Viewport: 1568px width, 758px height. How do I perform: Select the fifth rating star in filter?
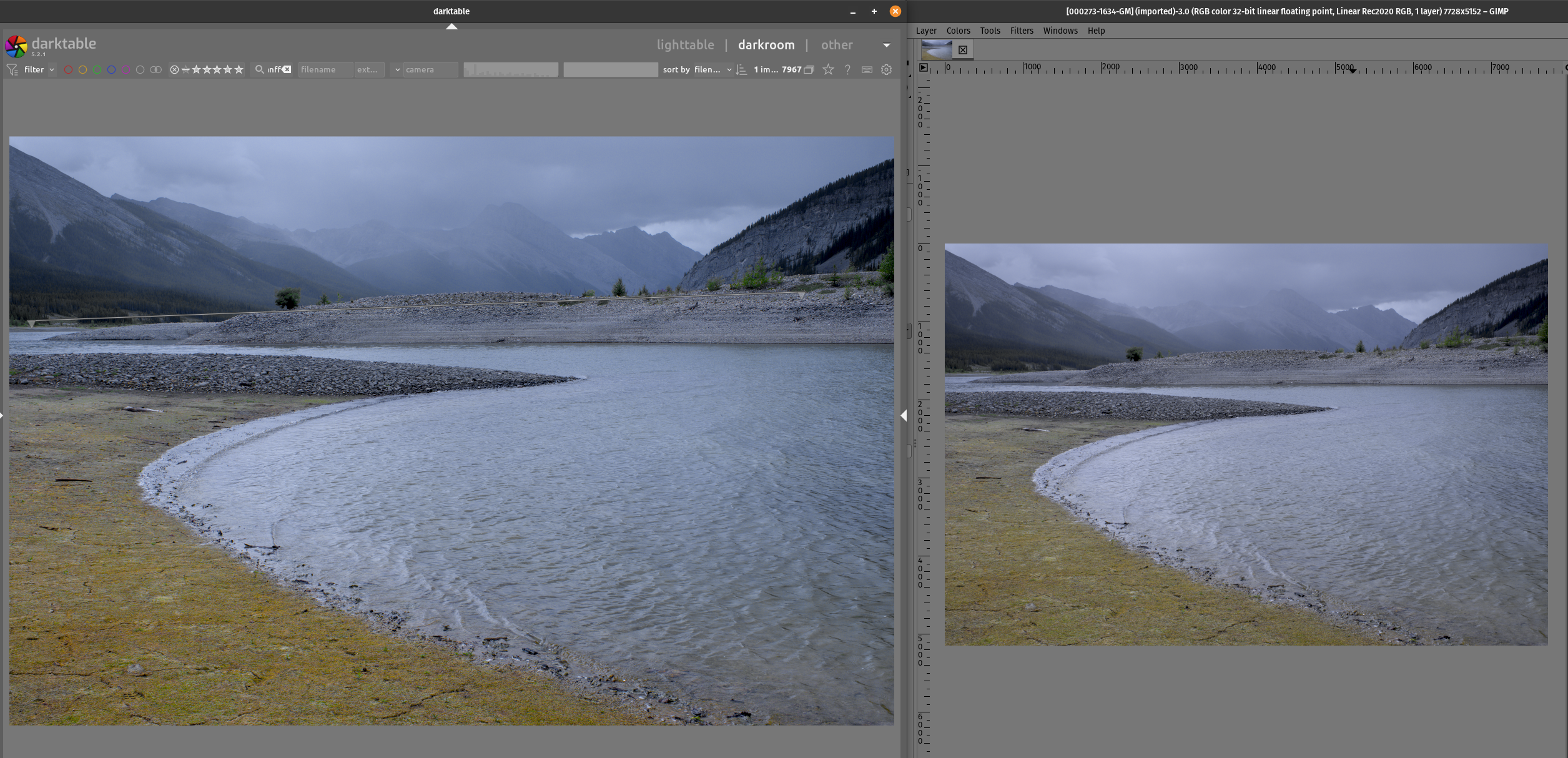tap(239, 70)
